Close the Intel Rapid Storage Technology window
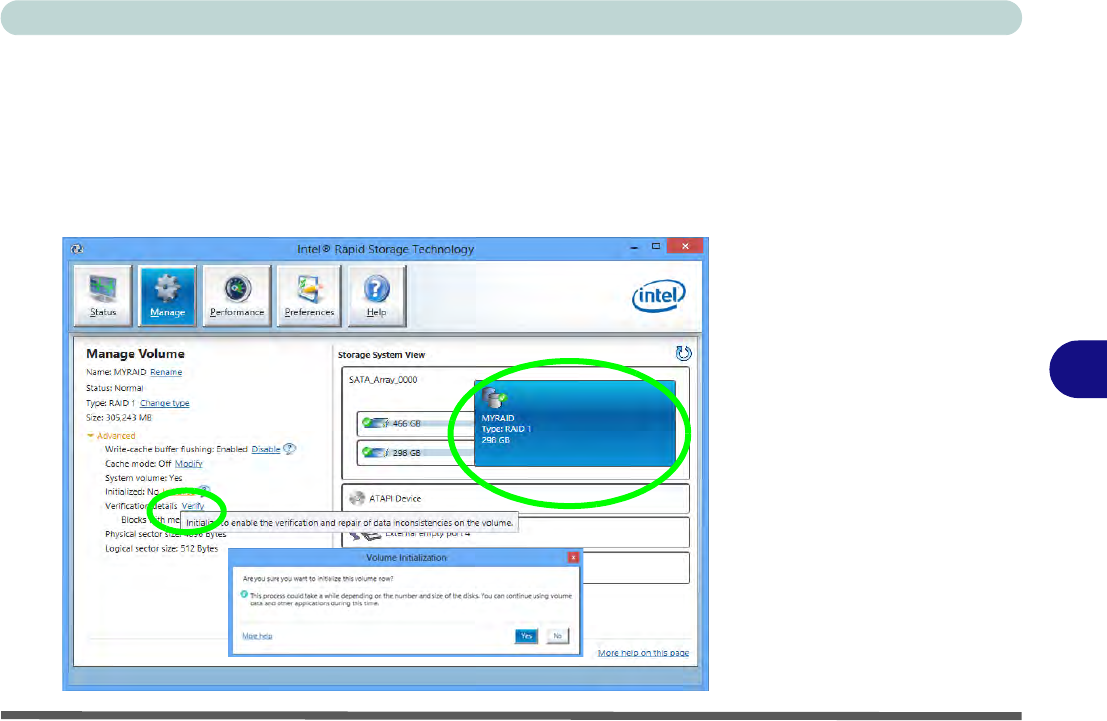This screenshot has height=721, width=1107. pyautogui.click(x=685, y=246)
